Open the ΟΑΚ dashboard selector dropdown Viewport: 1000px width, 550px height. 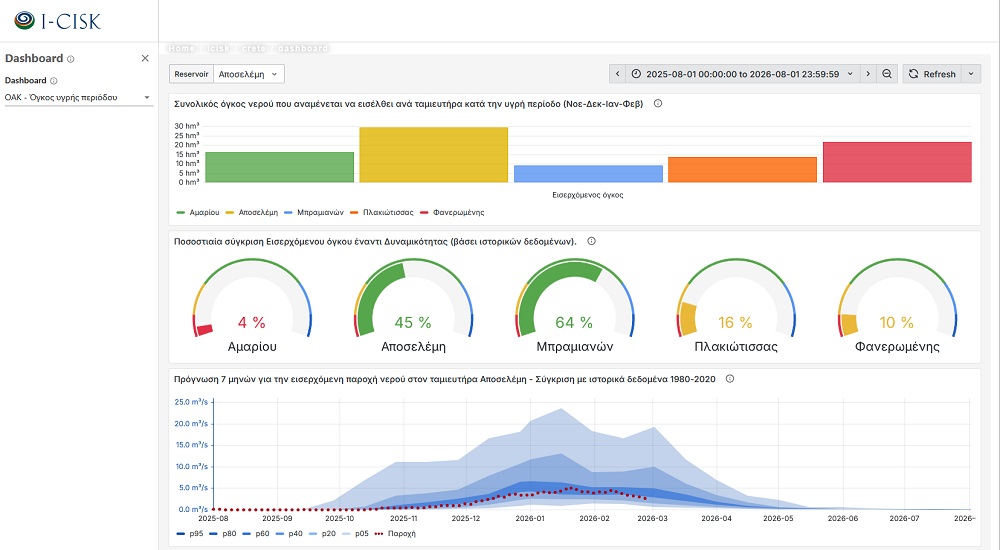click(78, 97)
